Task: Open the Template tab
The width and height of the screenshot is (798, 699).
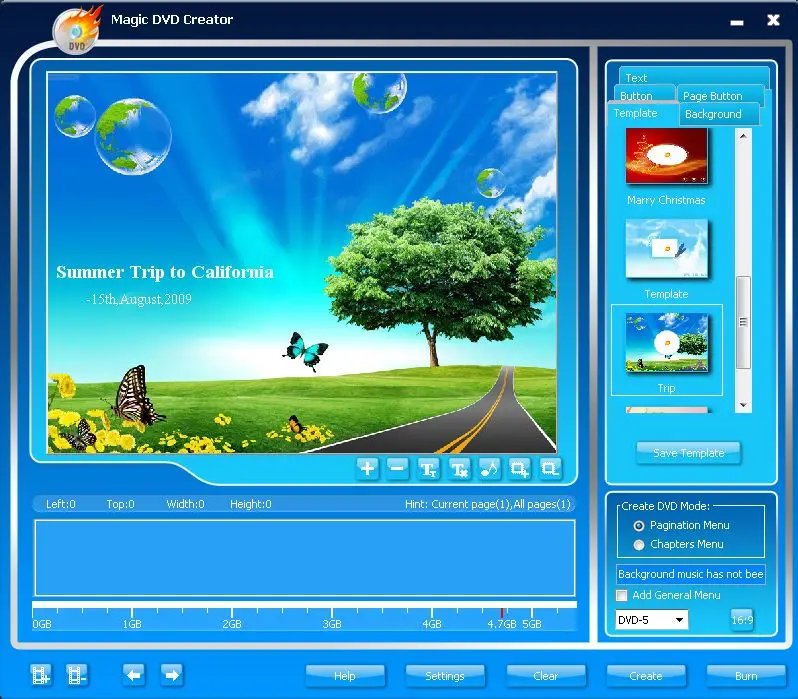Action: click(643, 113)
